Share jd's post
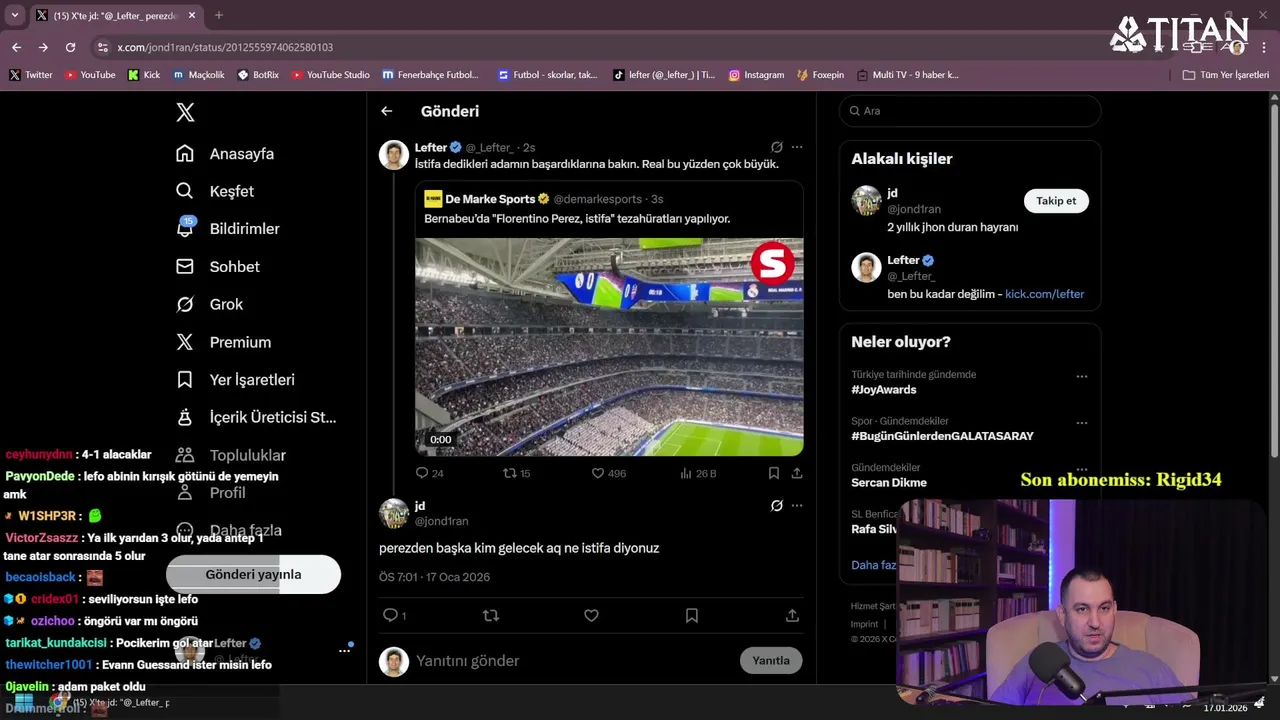This screenshot has height=720, width=1280. (792, 616)
